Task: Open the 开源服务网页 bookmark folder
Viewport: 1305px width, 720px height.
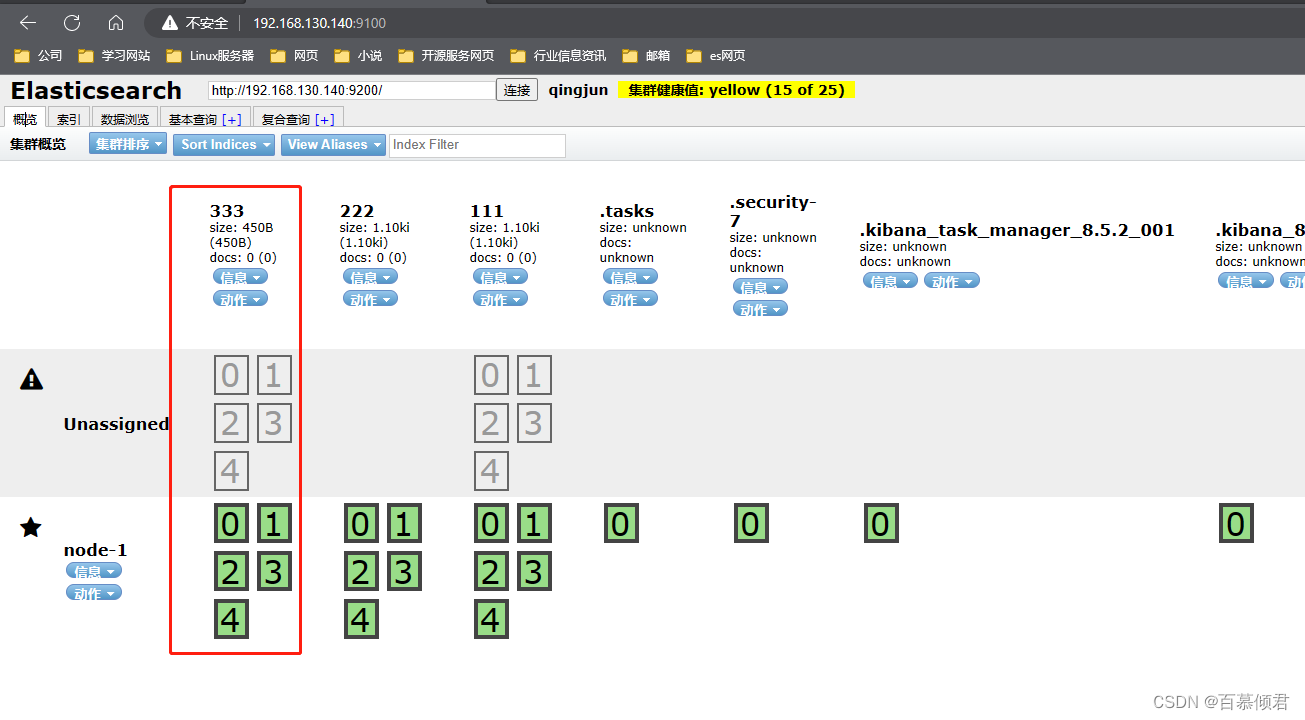Action: pyautogui.click(x=446, y=56)
